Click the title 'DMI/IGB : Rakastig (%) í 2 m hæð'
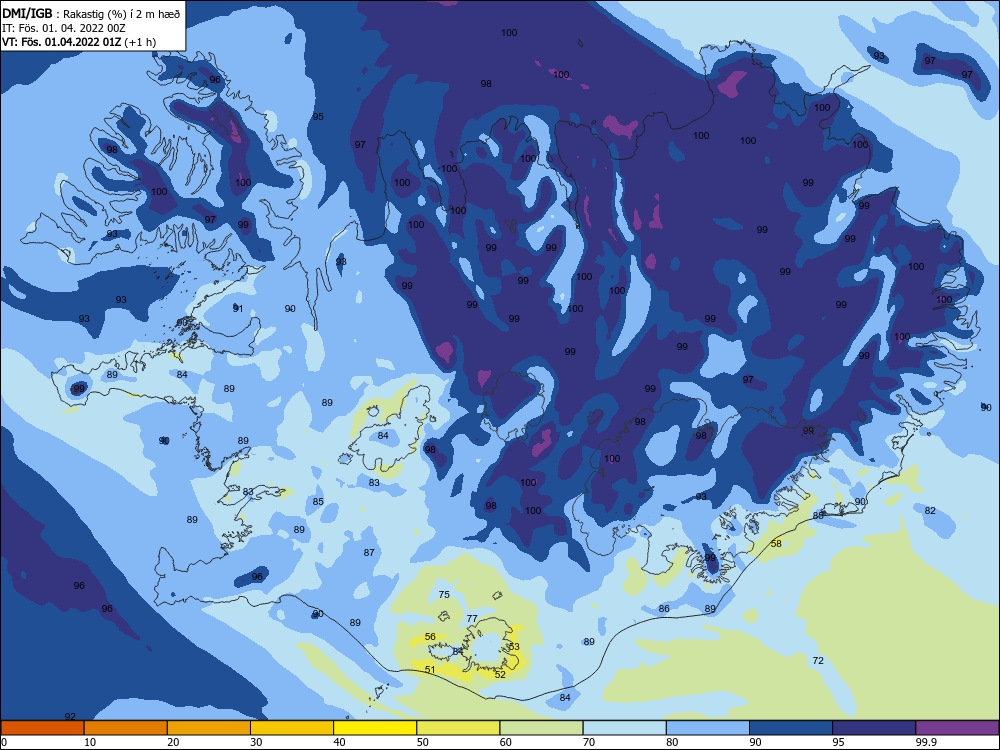 pos(91,14)
